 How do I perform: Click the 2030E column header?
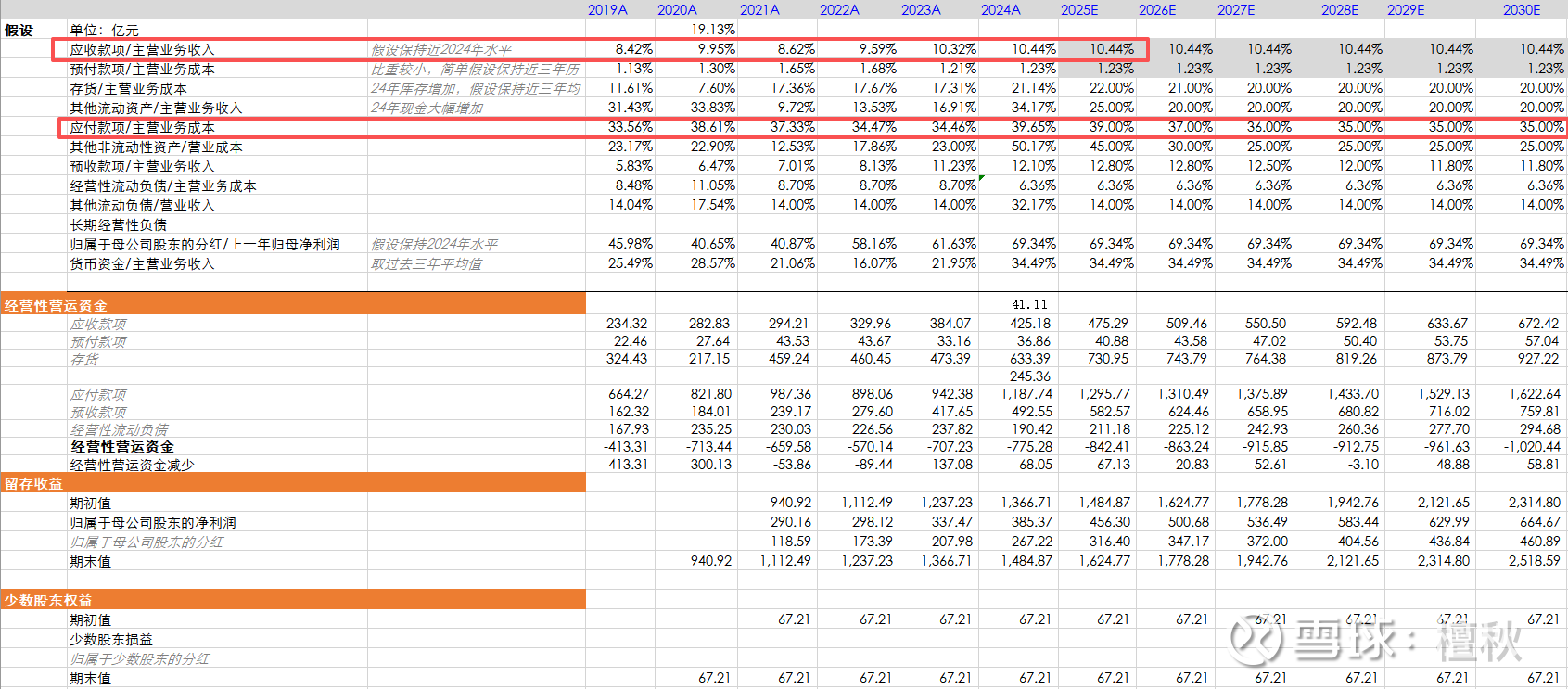click(x=1522, y=9)
